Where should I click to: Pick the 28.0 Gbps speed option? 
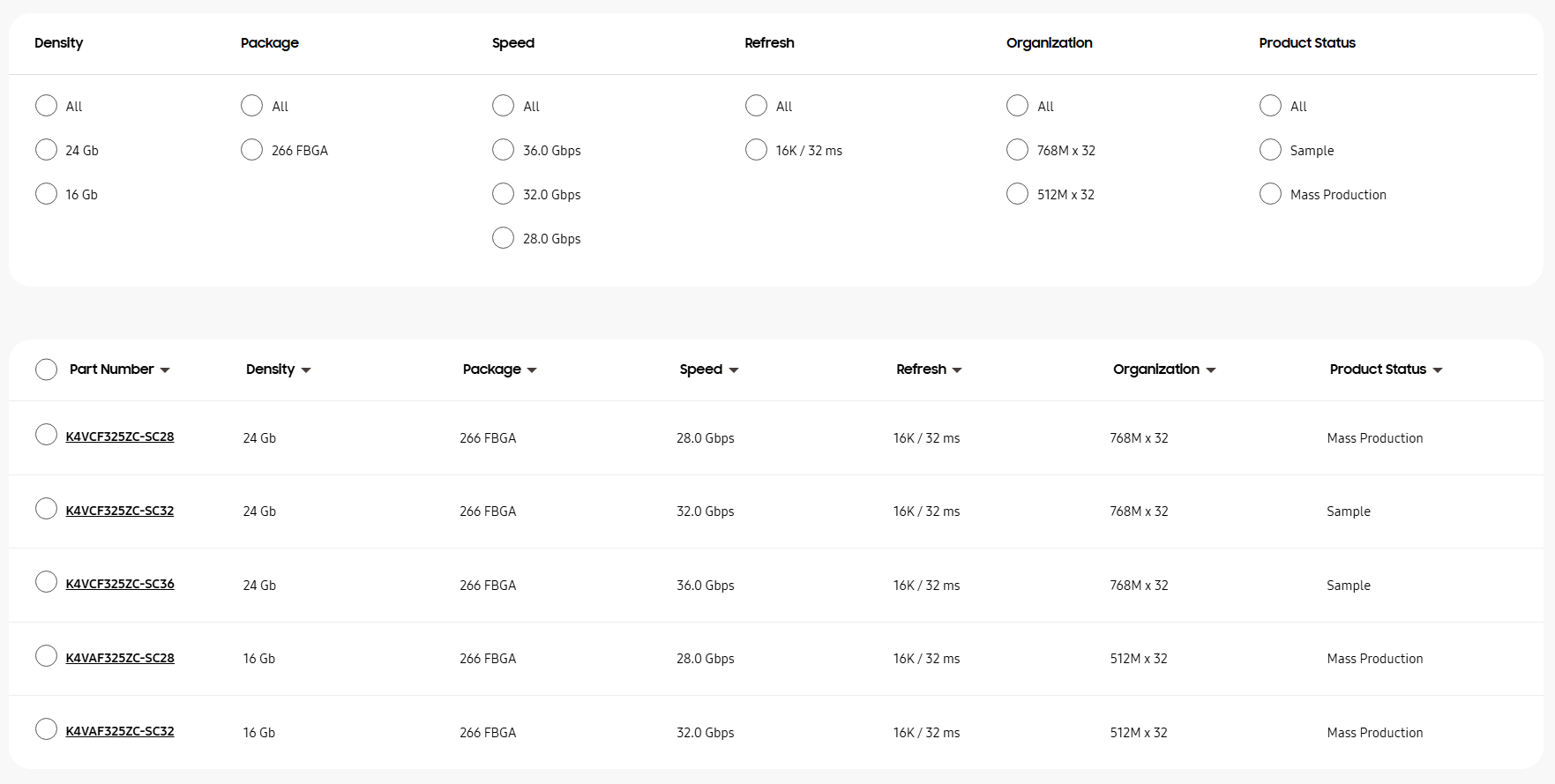pos(503,238)
